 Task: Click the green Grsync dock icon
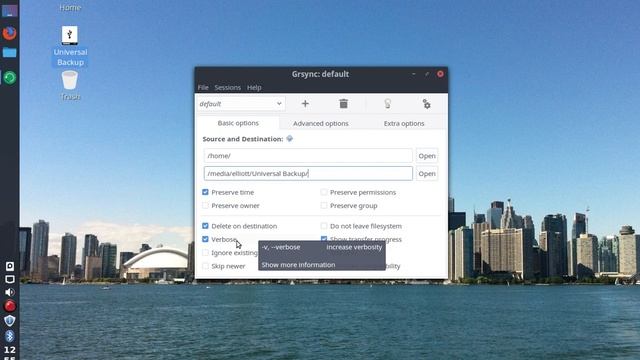(x=10, y=78)
